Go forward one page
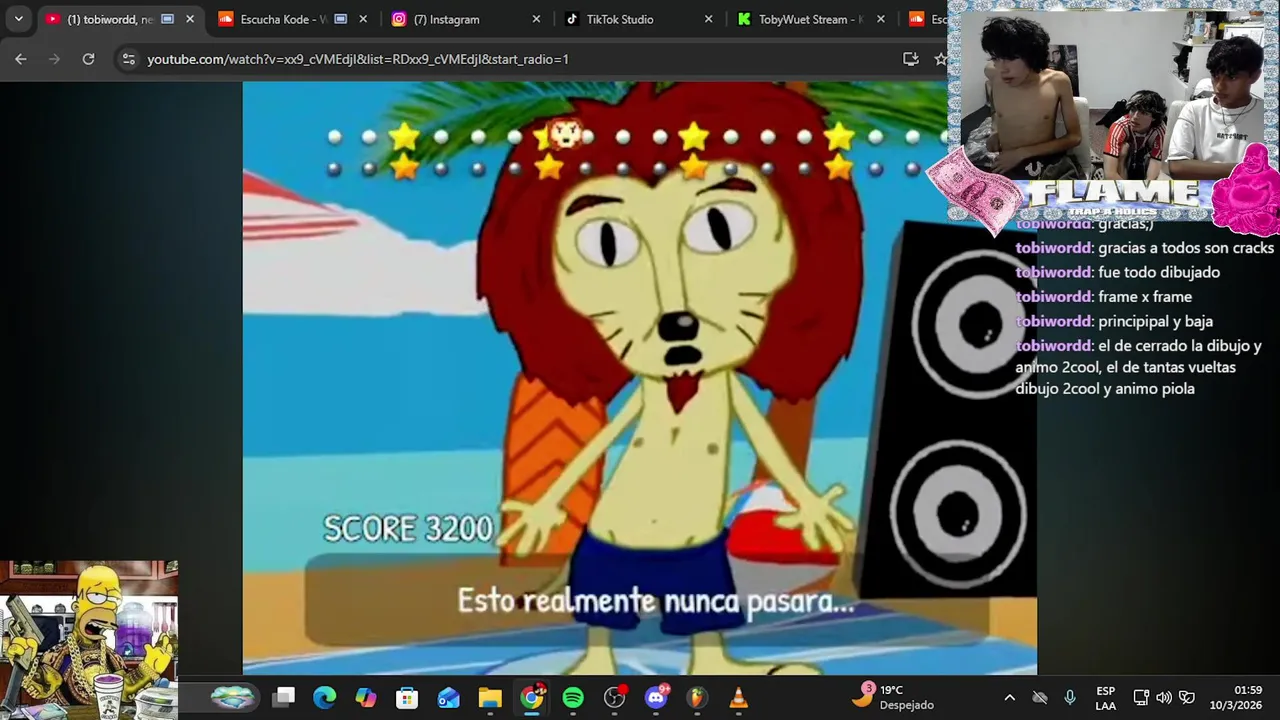 pyautogui.click(x=55, y=59)
